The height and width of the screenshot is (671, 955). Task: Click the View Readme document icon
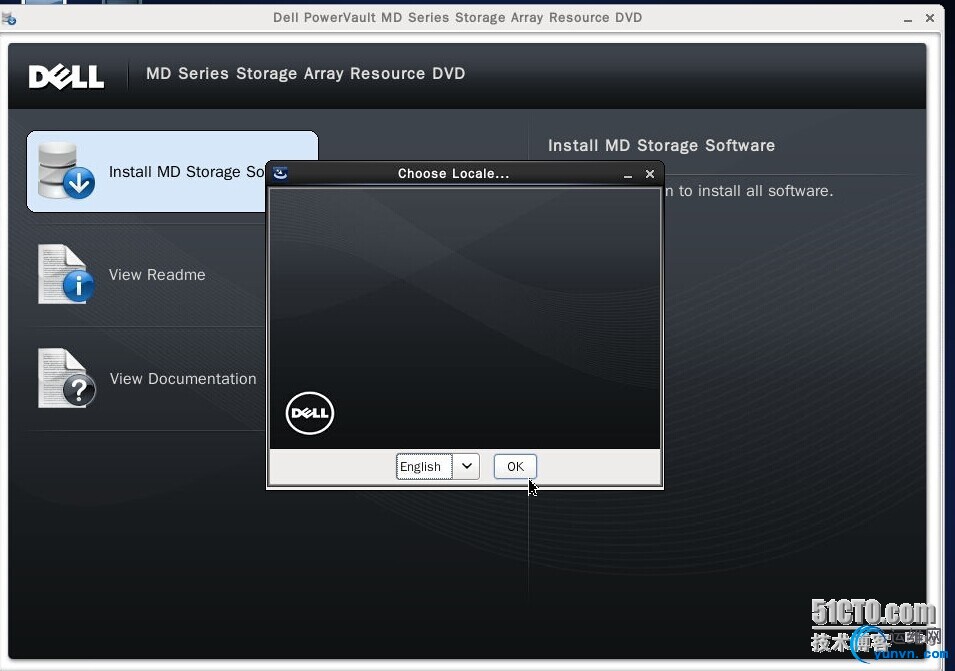[x=66, y=274]
